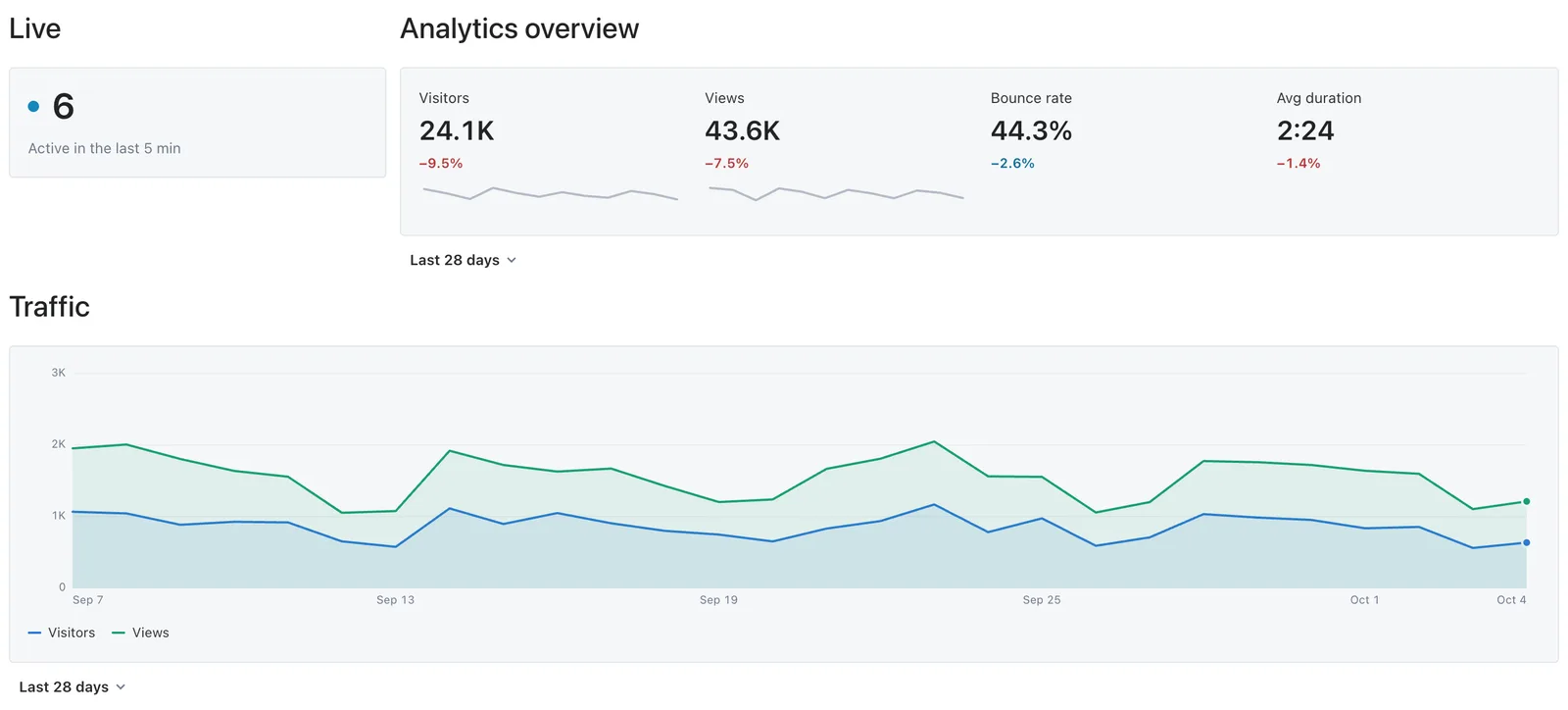Click the Traffic heading

click(49, 307)
